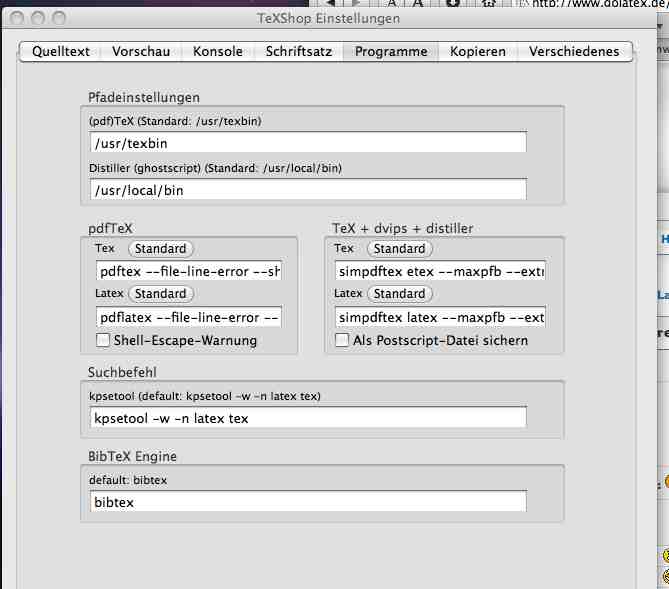Click the pdflatex --file-line-error command field

tap(189, 317)
